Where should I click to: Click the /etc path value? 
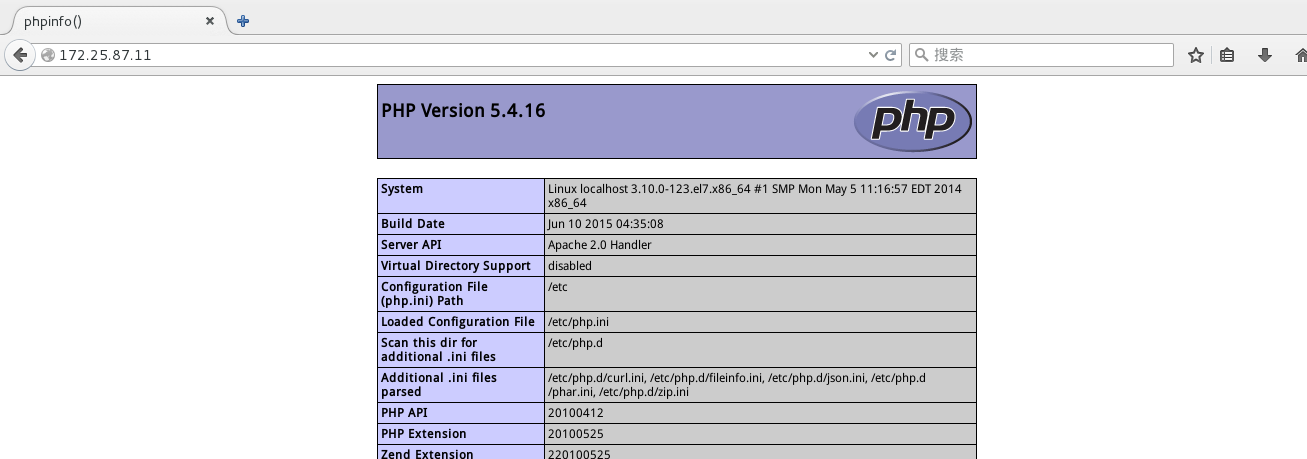pyautogui.click(x=558, y=287)
